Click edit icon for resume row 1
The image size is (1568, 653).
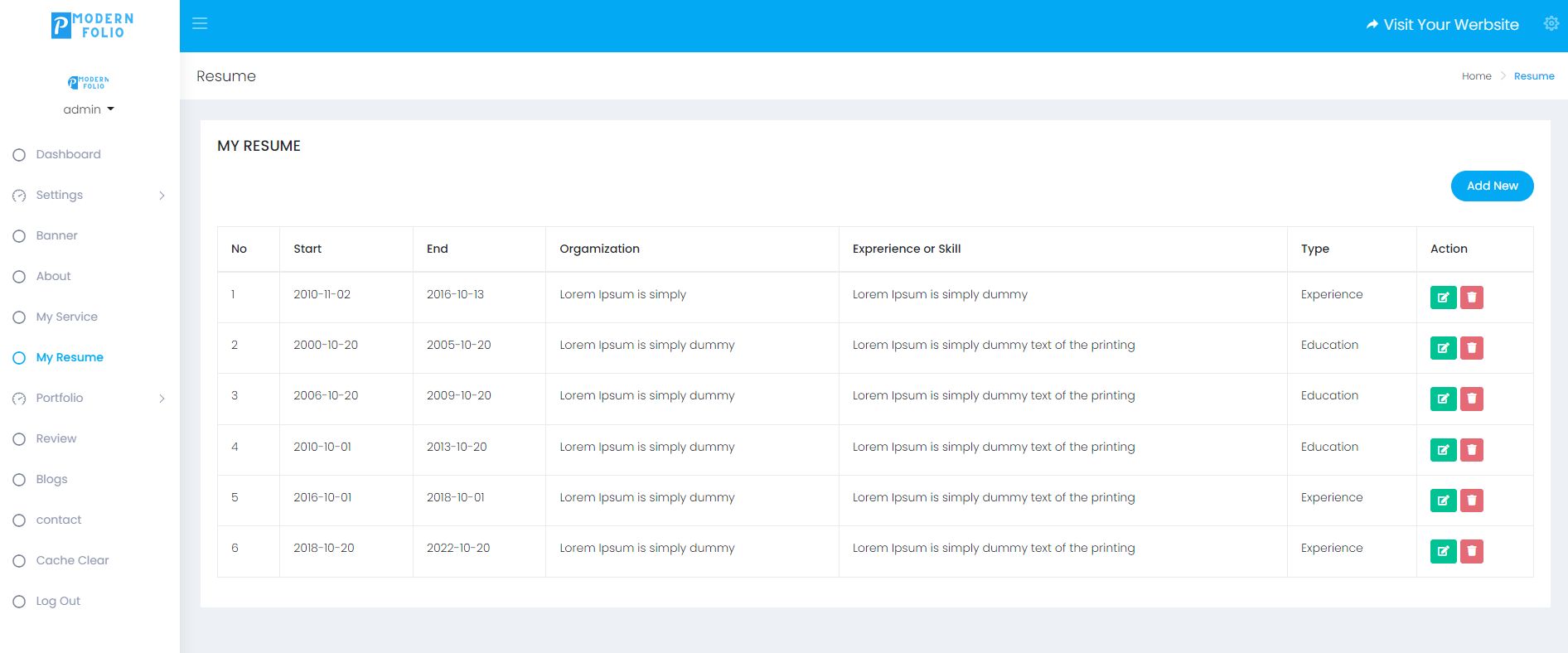pos(1443,297)
